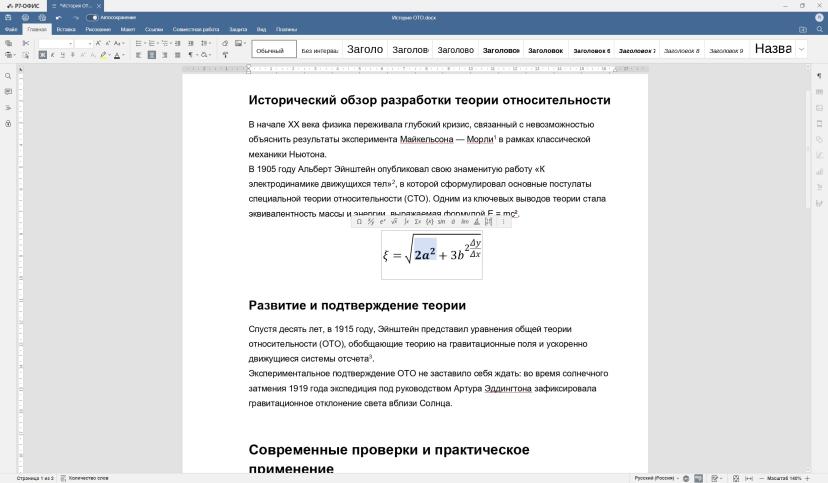Viewport: 828px width, 483px height.
Task: Justify the paragraph
Action: point(178,55)
